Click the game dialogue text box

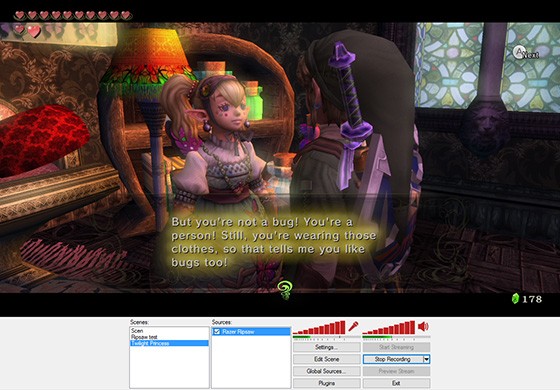coord(273,242)
